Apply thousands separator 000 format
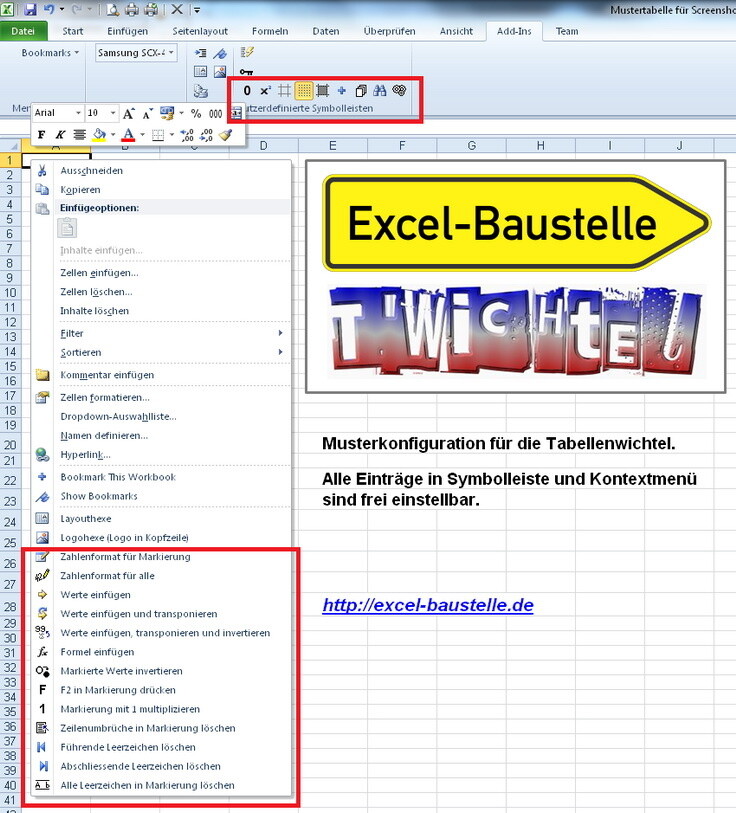Viewport: 736px width, 813px height. tap(216, 113)
